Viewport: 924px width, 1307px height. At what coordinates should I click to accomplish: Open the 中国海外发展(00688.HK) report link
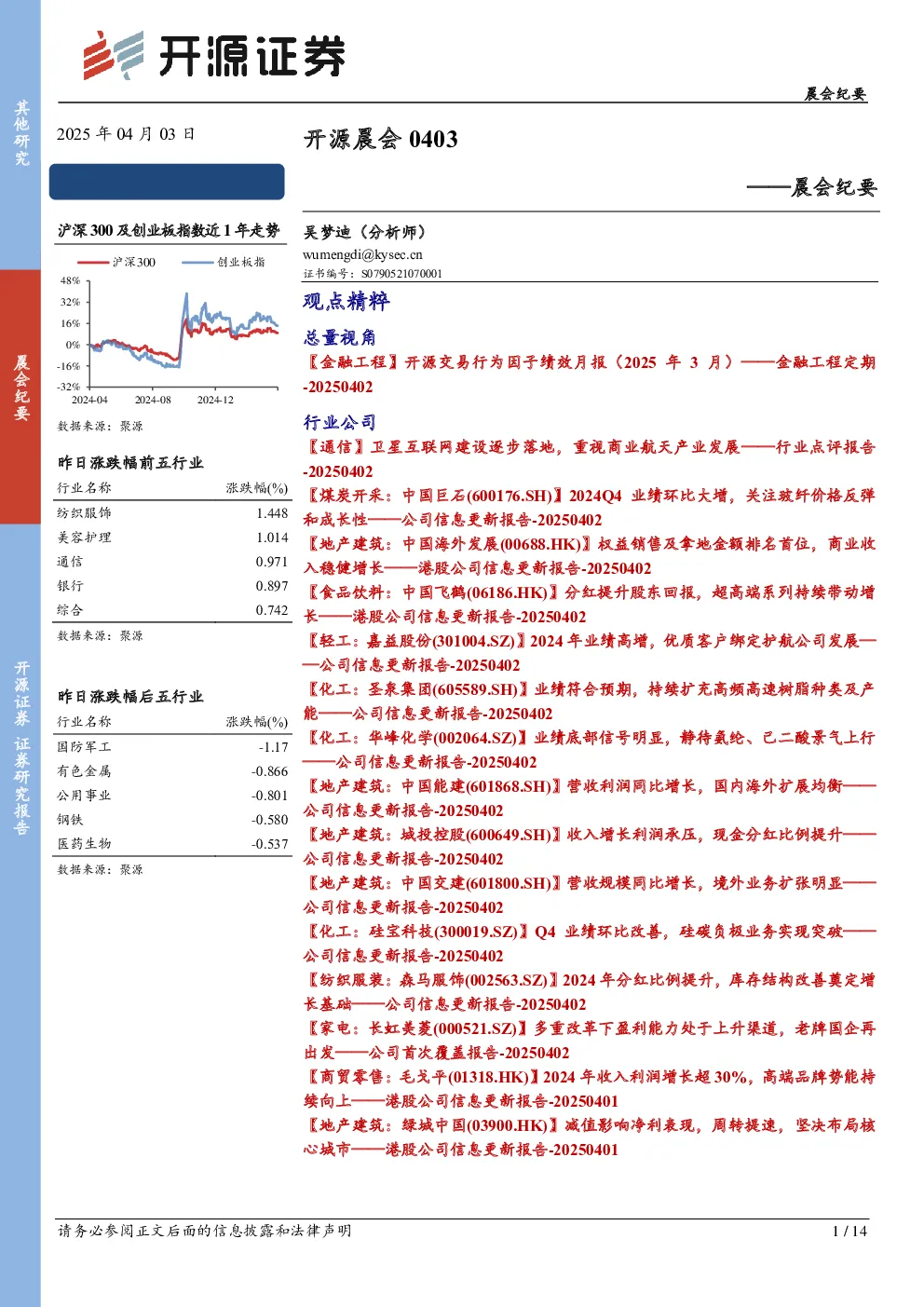coord(590,556)
